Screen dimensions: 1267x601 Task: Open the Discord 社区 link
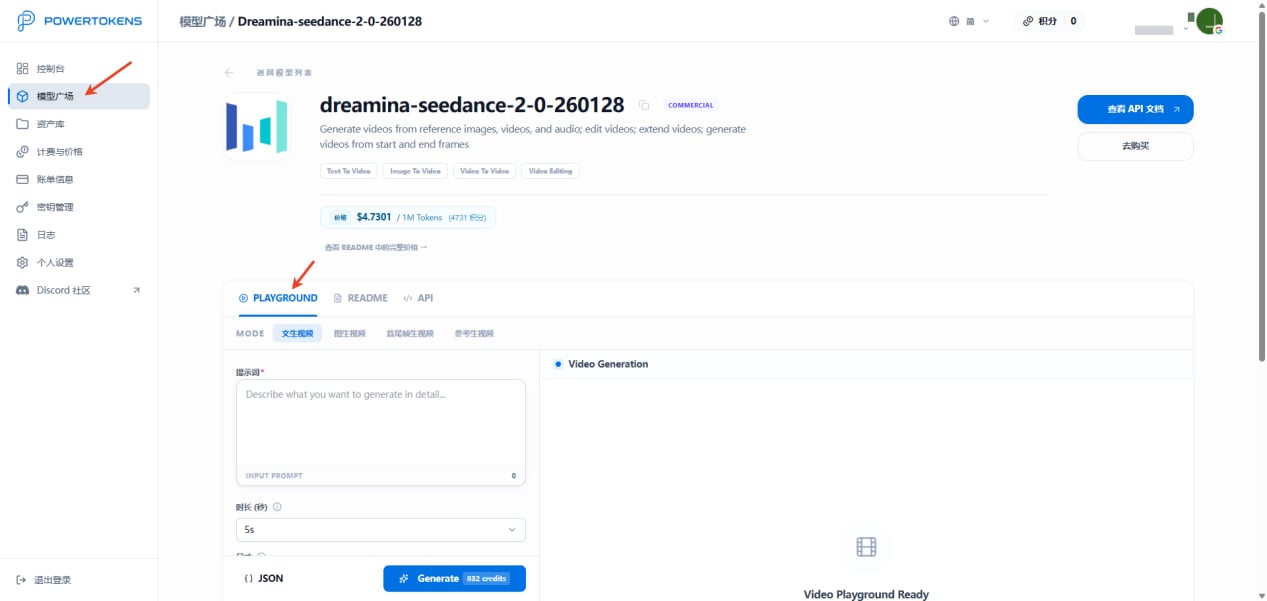tap(78, 290)
